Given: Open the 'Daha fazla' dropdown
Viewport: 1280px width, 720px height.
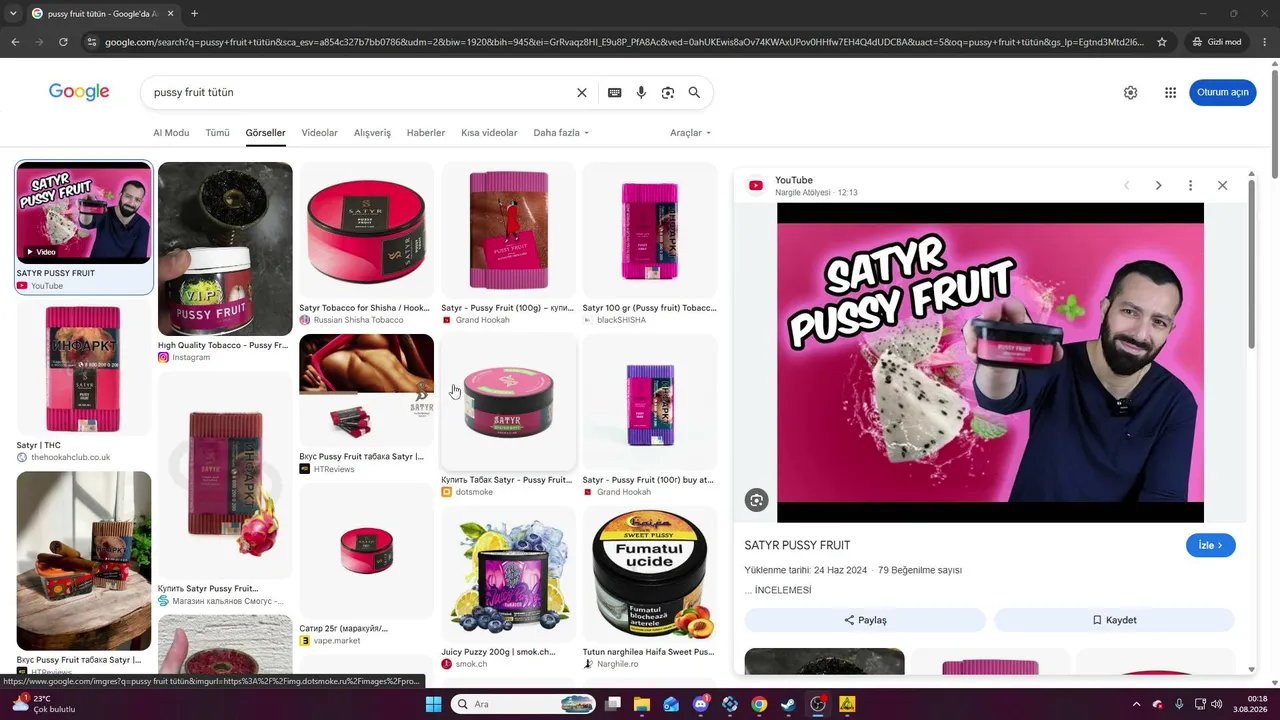Looking at the screenshot, I should click(x=561, y=133).
